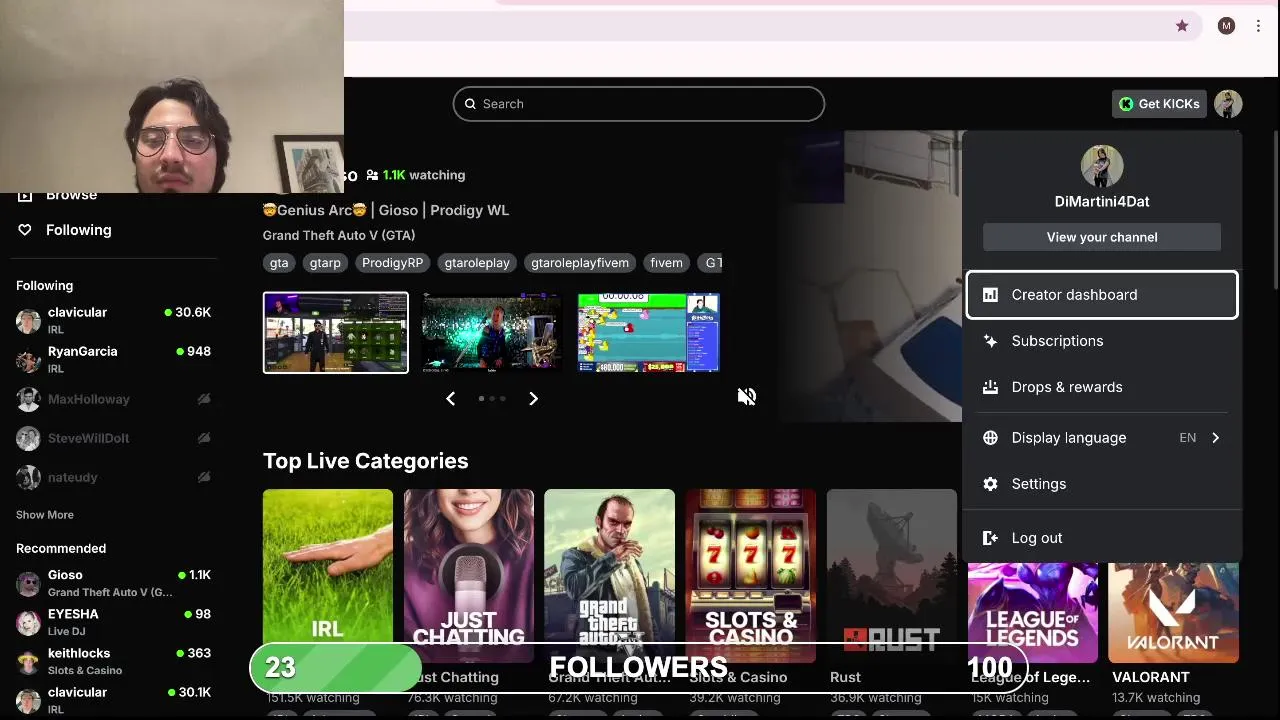1280x720 pixels.
Task: Click viewers icon beside 1.1K watching
Action: click(x=372, y=175)
